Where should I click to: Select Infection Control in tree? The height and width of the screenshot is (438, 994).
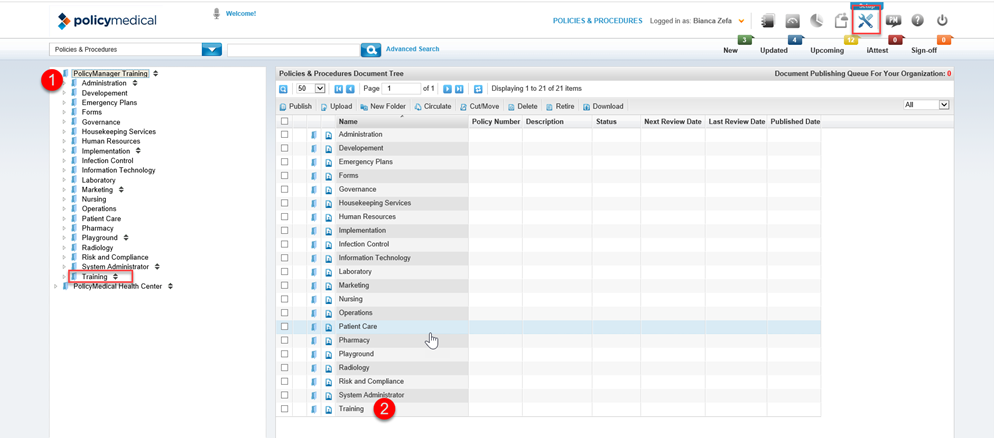coord(108,160)
